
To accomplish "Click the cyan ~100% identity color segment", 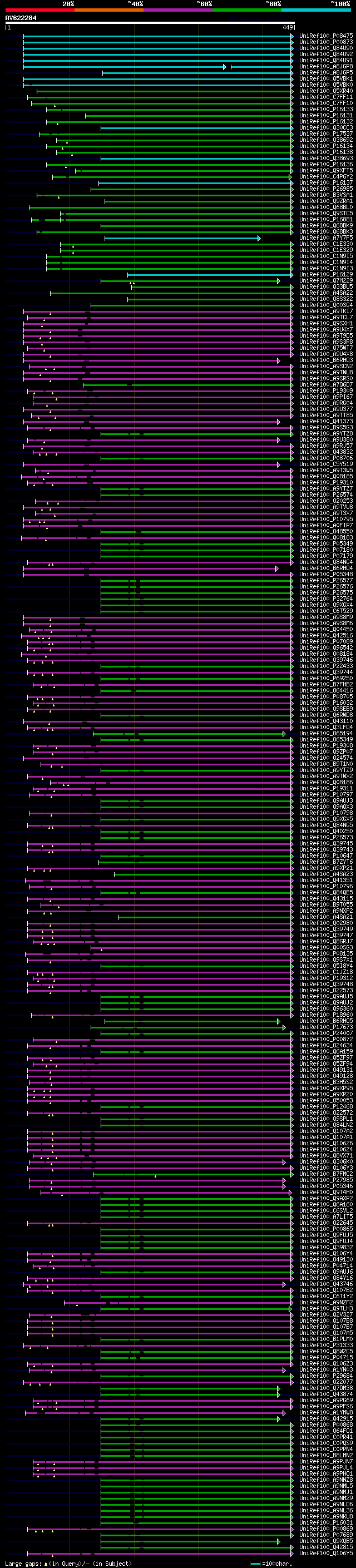I will (x=317, y=11).
